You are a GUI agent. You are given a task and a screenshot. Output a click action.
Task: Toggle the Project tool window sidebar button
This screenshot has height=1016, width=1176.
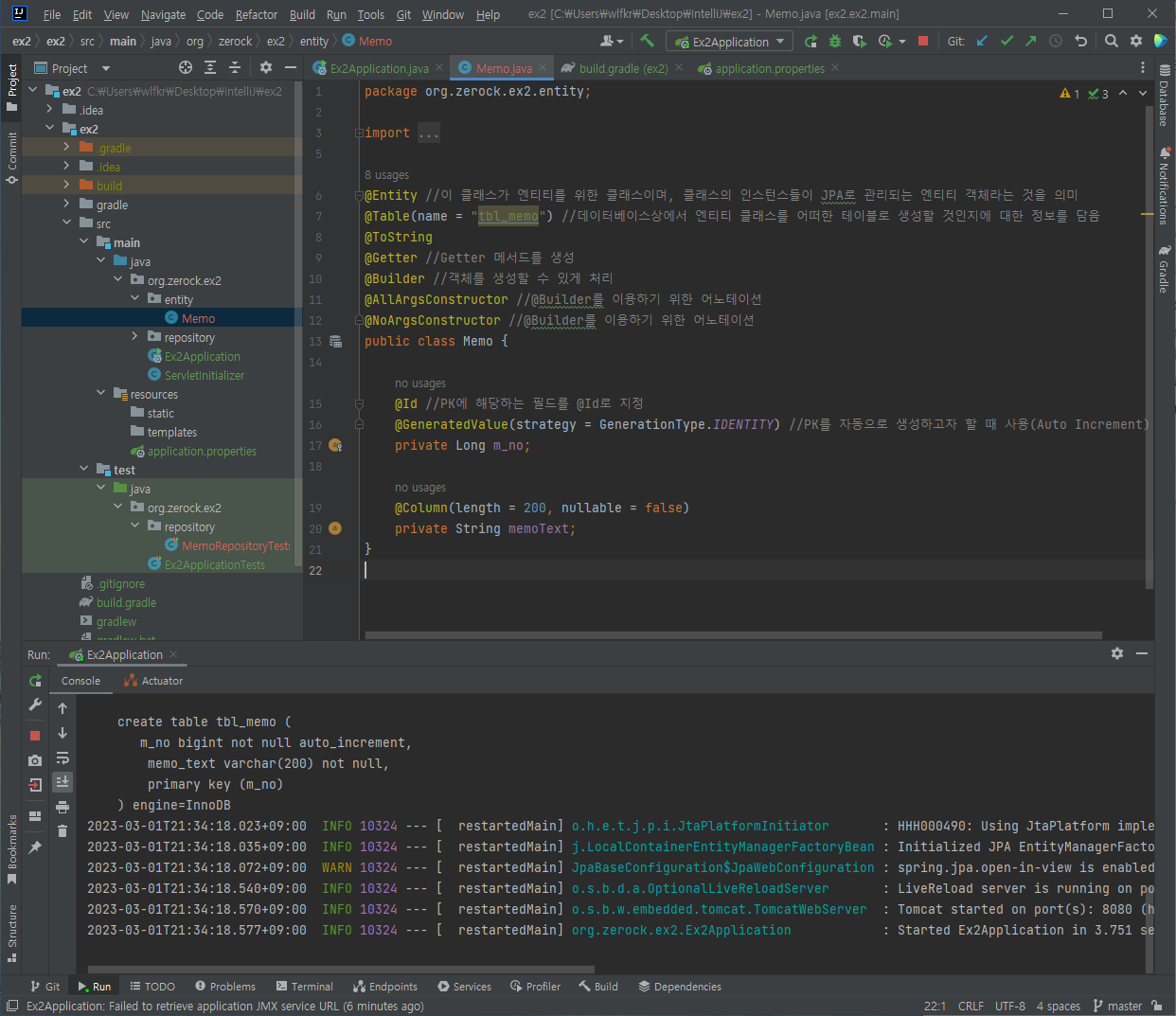point(11,87)
